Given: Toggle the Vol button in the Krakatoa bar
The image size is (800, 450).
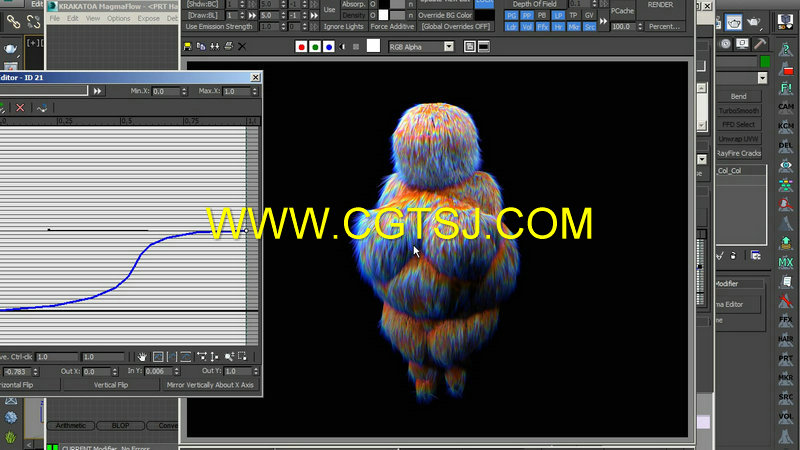Looking at the screenshot, I should (x=527, y=27).
